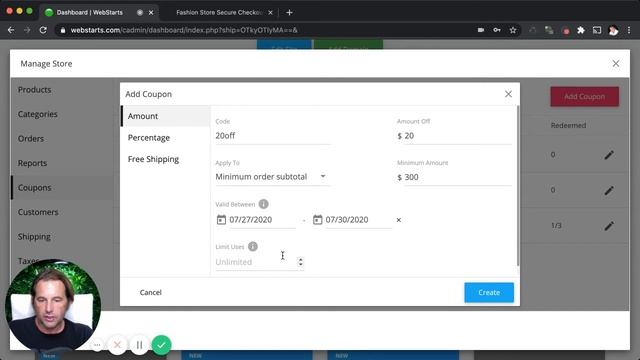Edit the first coupon row pencil
Screen dimensions: 640x360
pyautogui.click(x=609, y=155)
